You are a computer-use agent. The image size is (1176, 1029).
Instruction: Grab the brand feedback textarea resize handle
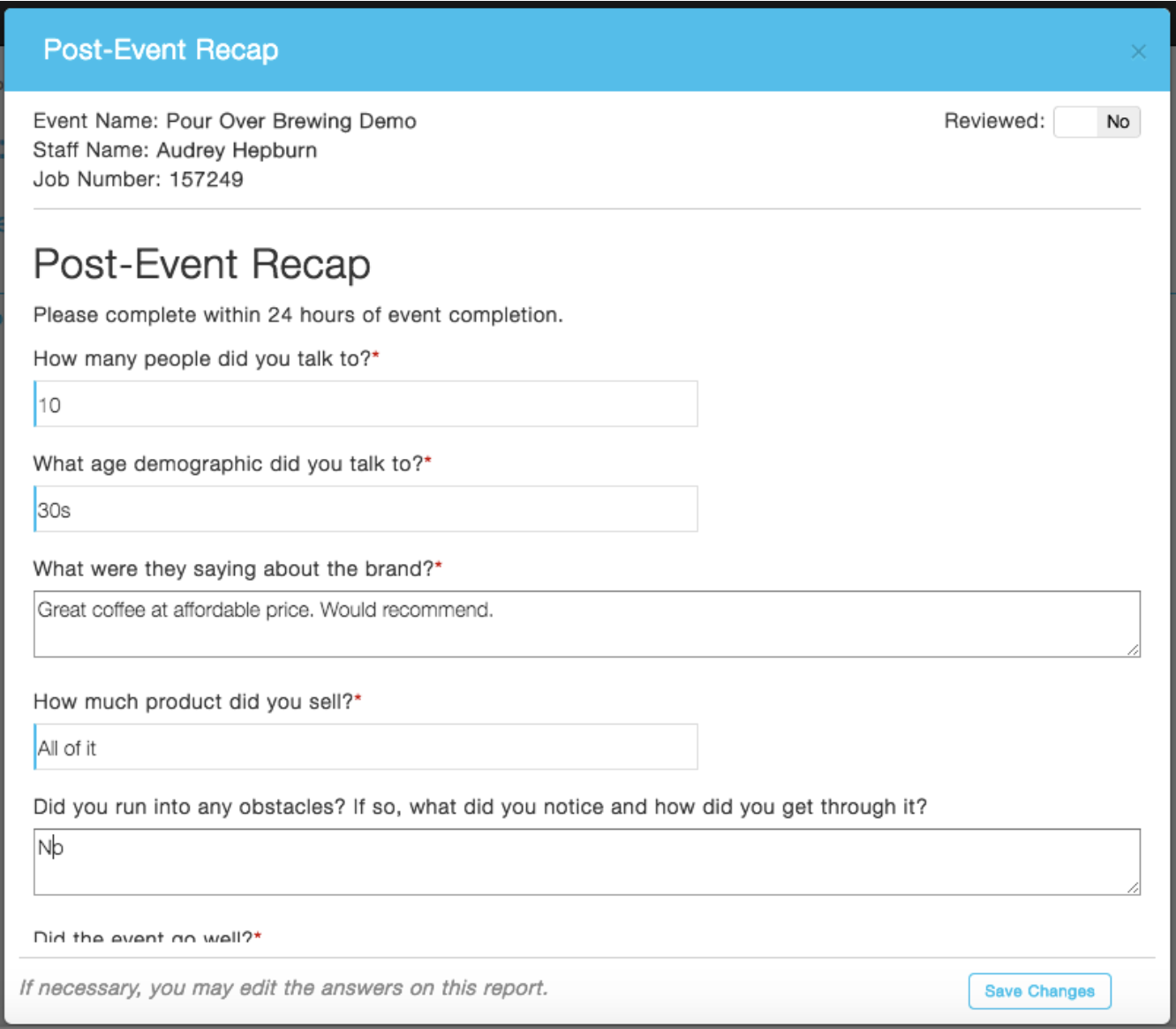coord(1133,650)
